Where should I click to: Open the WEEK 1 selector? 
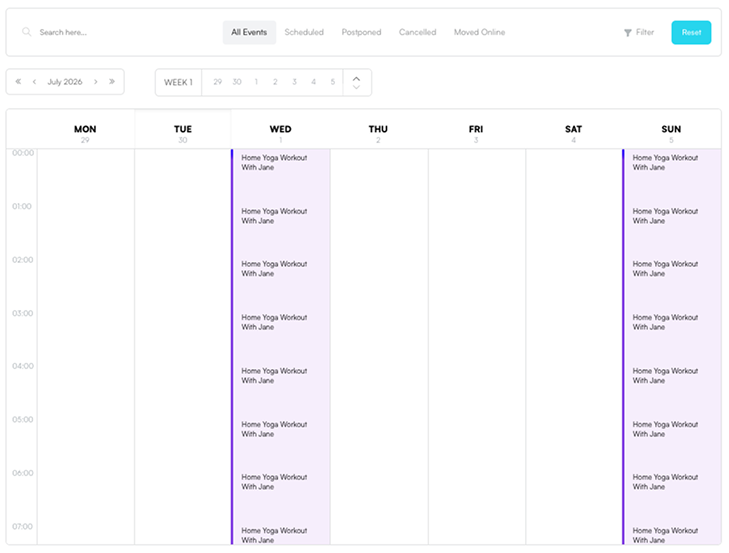click(179, 82)
